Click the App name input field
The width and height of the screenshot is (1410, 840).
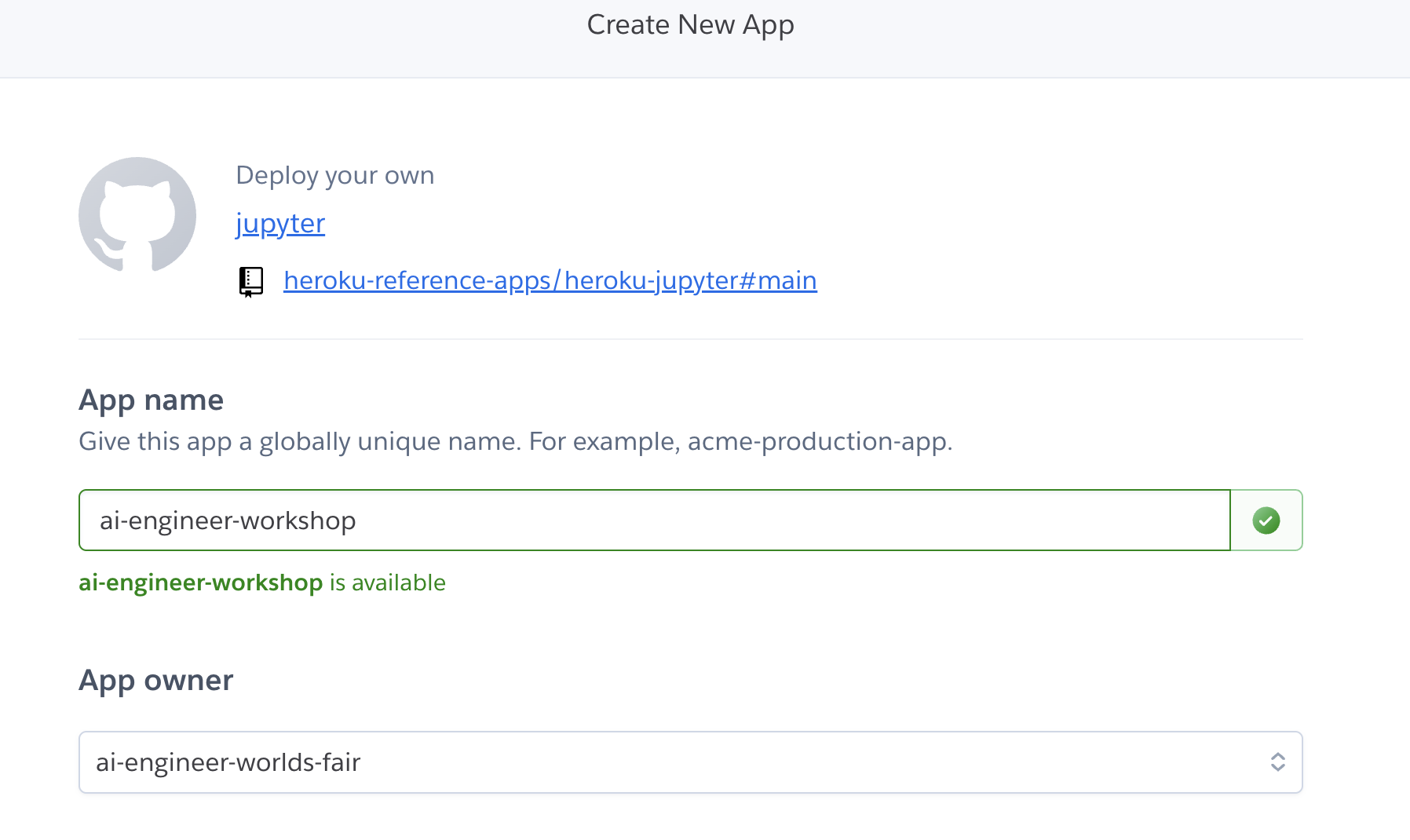(655, 520)
